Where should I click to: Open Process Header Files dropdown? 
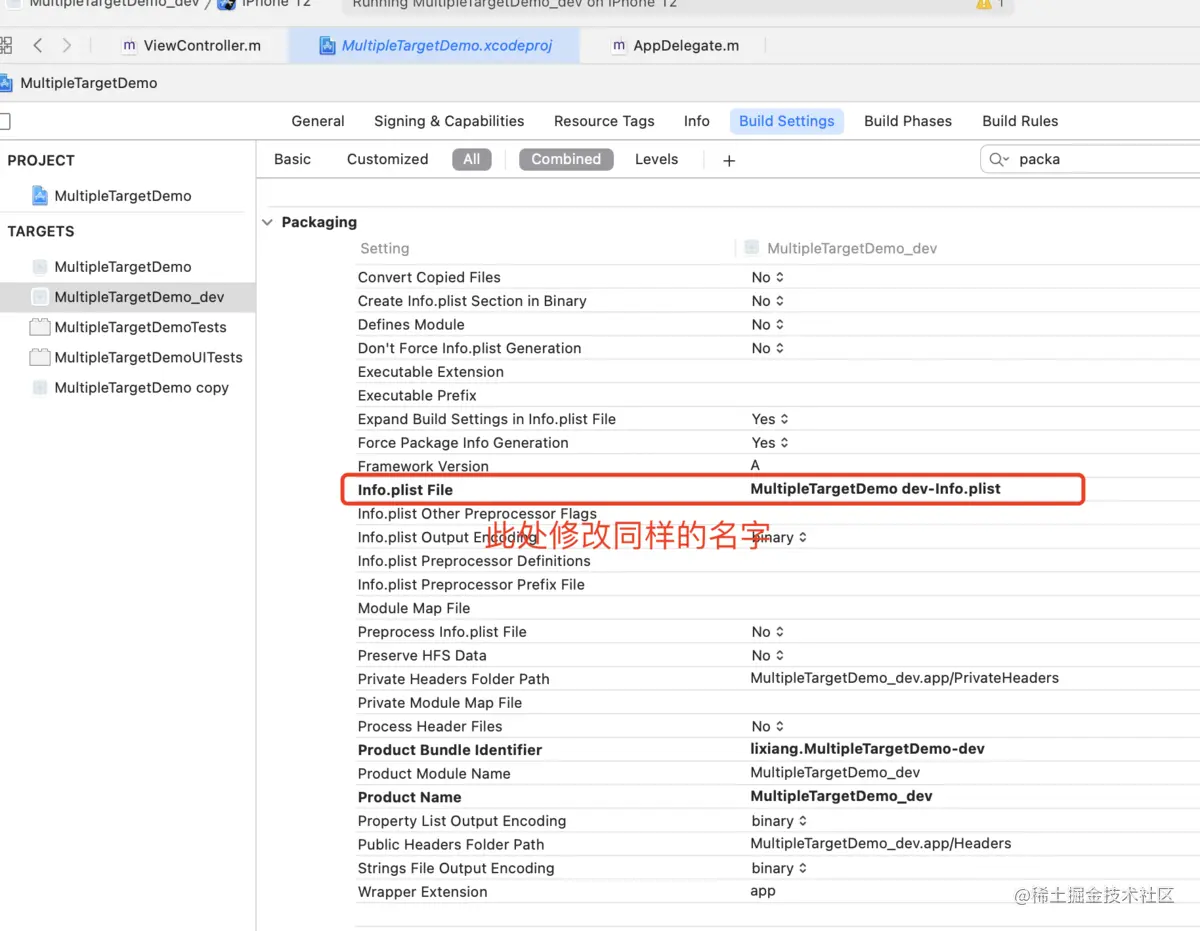pyautogui.click(x=768, y=726)
